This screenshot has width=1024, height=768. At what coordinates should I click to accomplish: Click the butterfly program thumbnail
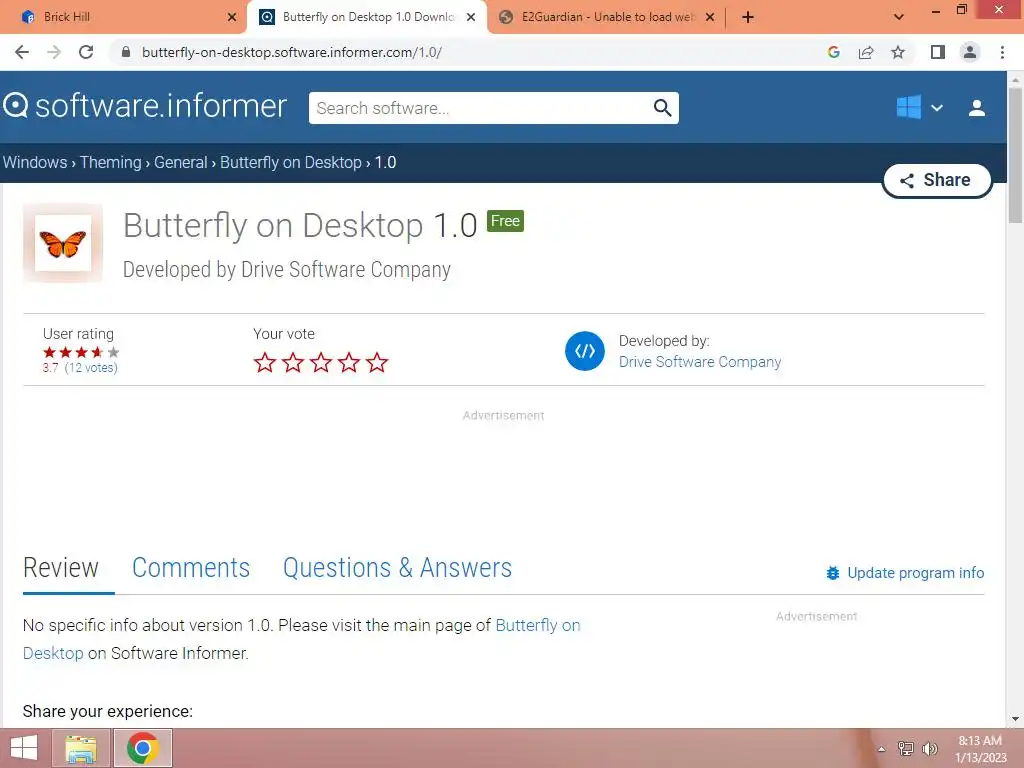point(63,243)
